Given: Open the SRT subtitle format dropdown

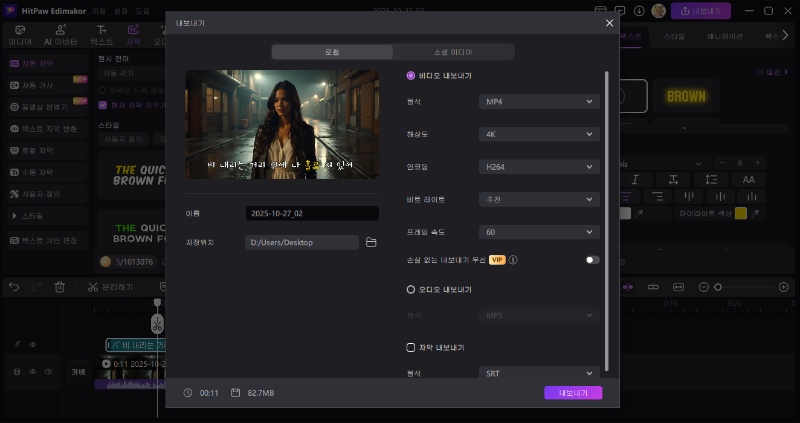Looking at the screenshot, I should tap(538, 373).
